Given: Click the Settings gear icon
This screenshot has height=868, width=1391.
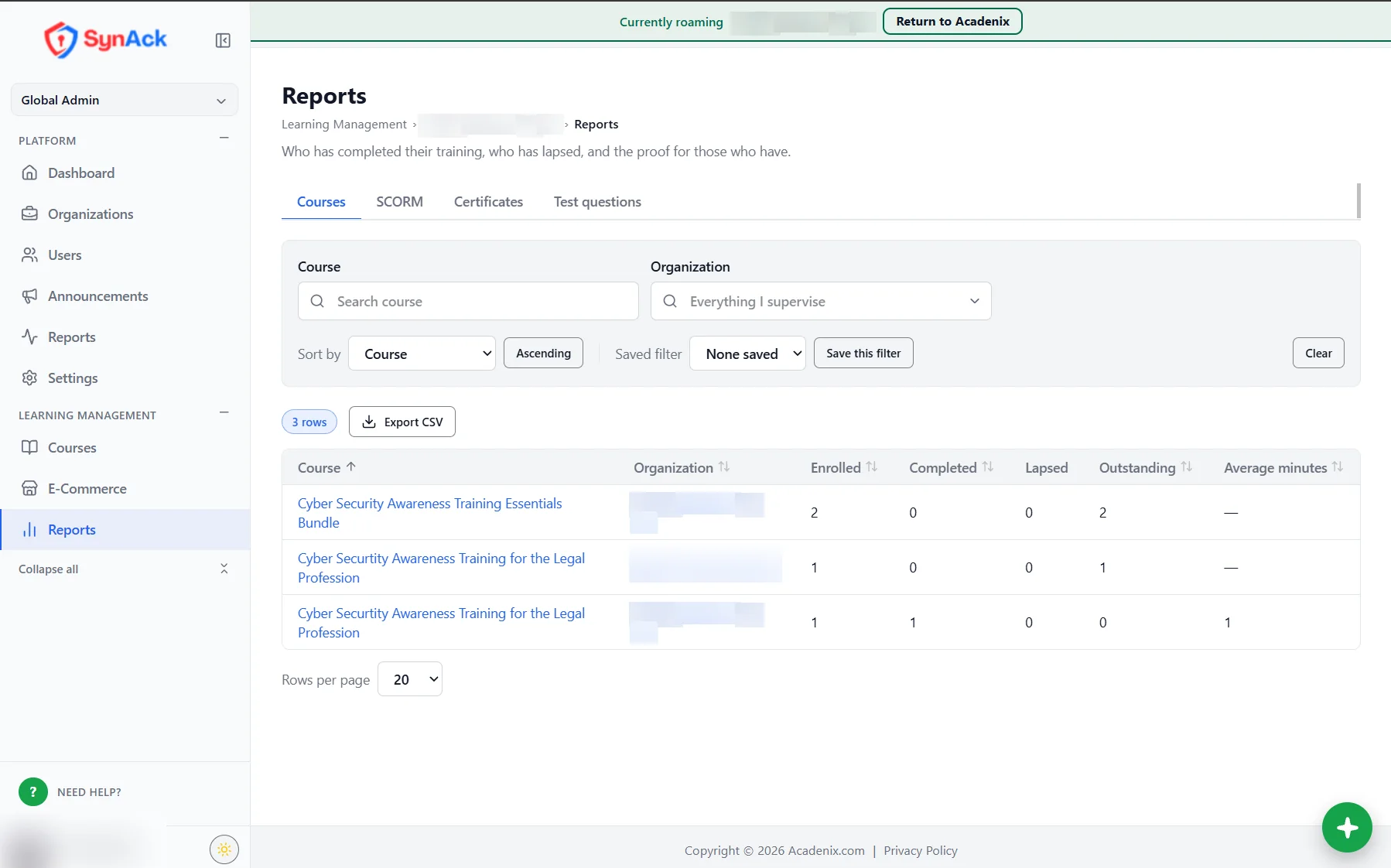Looking at the screenshot, I should click(x=29, y=378).
